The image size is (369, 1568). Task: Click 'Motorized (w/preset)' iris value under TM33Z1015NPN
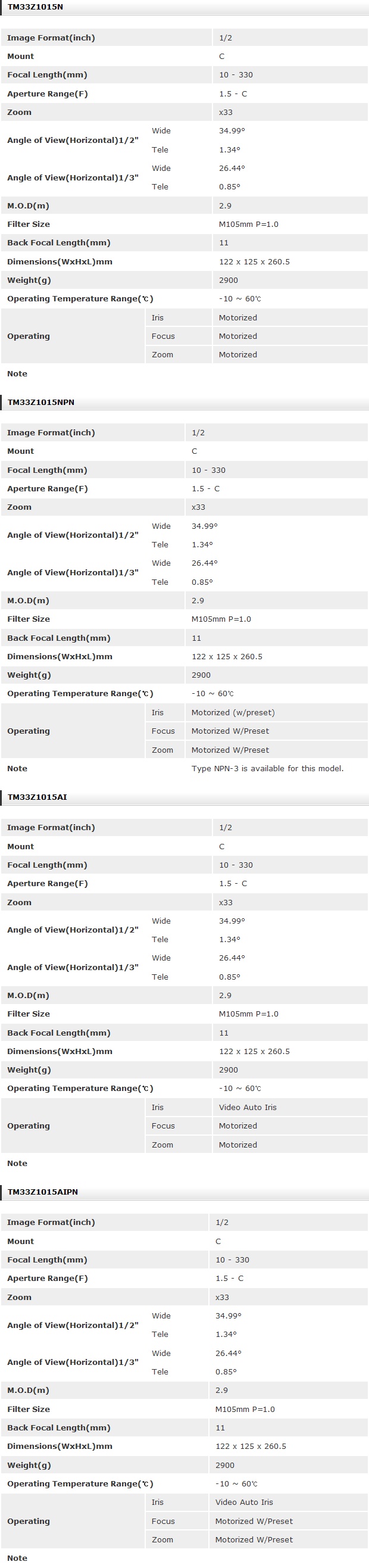pos(233,712)
